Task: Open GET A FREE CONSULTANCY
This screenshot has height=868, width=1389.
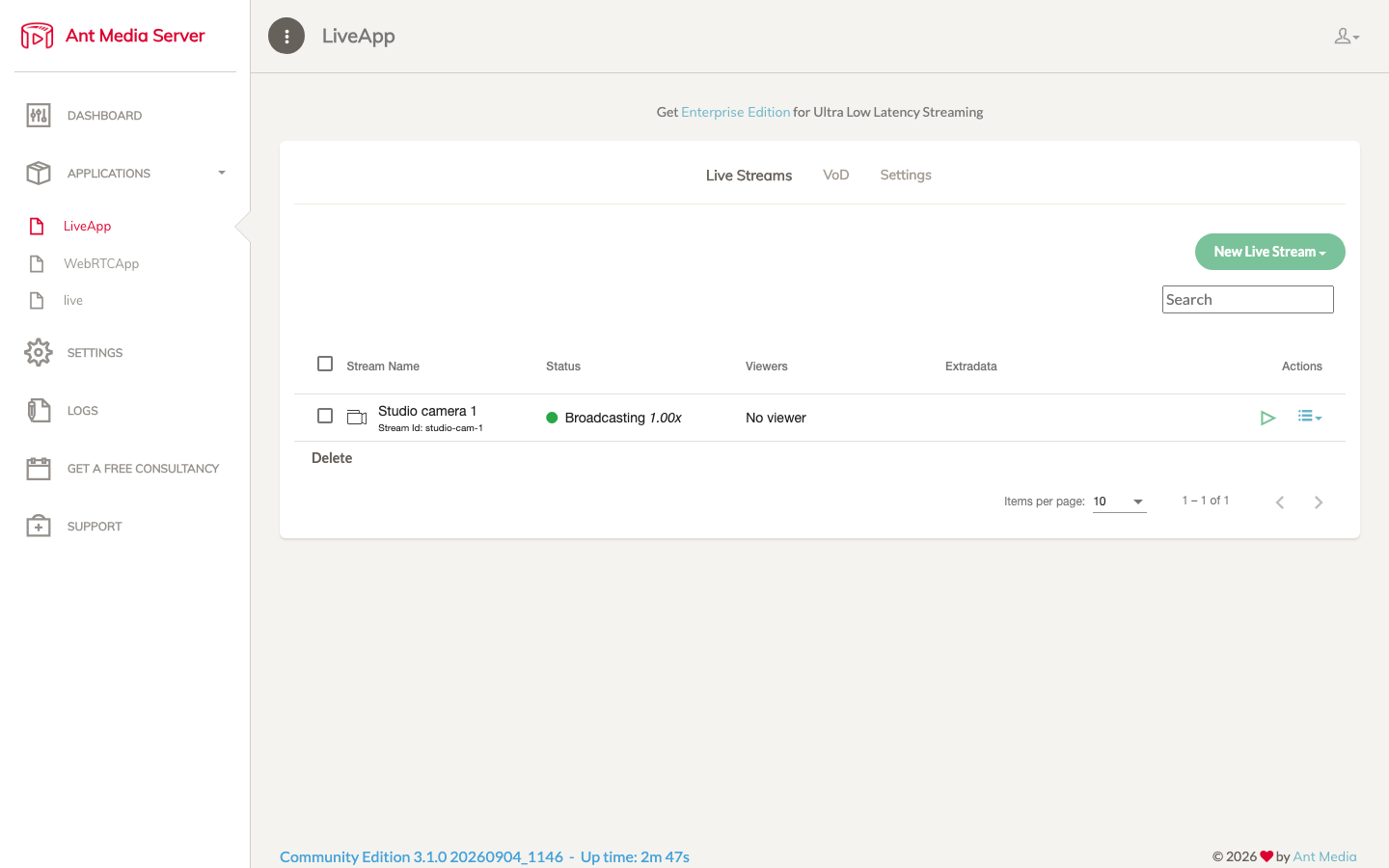Action: (x=144, y=469)
